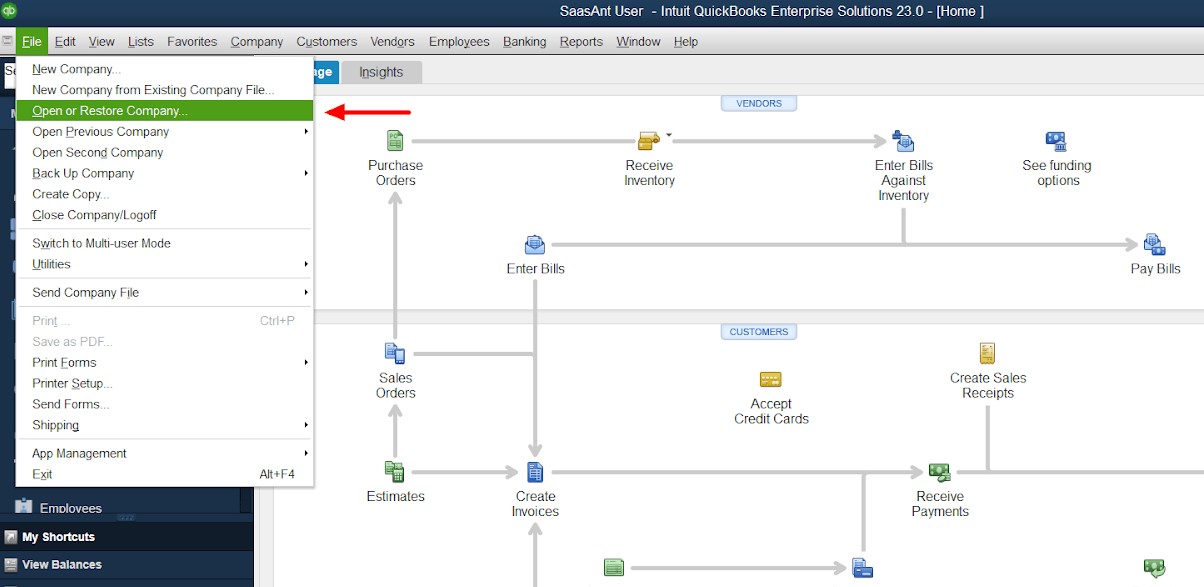The width and height of the screenshot is (1204, 587).
Task: Expand the Send Company File submenu
Action: [306, 293]
